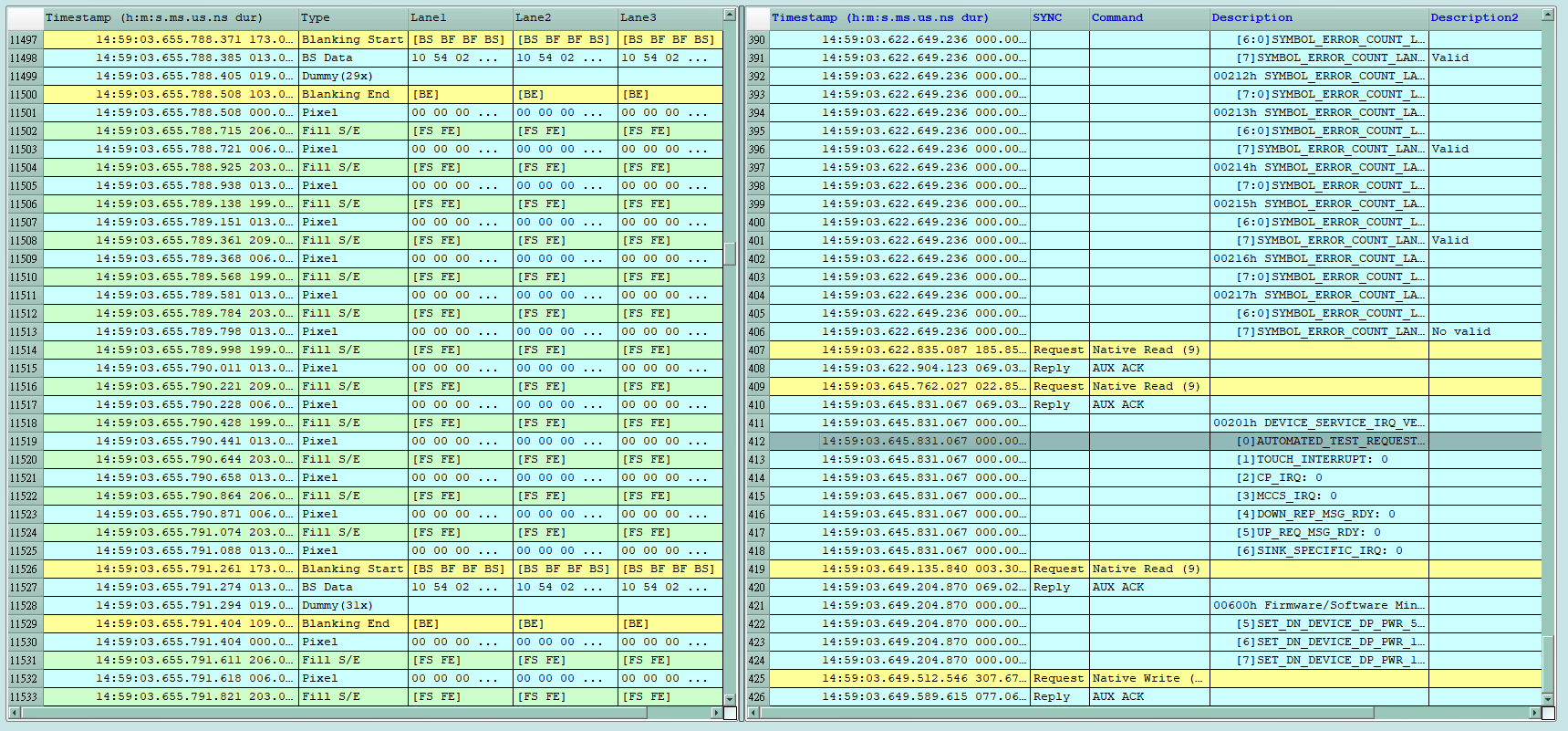The image size is (1568, 731).
Task: Click the SYNC column header
Action: coord(1060,17)
